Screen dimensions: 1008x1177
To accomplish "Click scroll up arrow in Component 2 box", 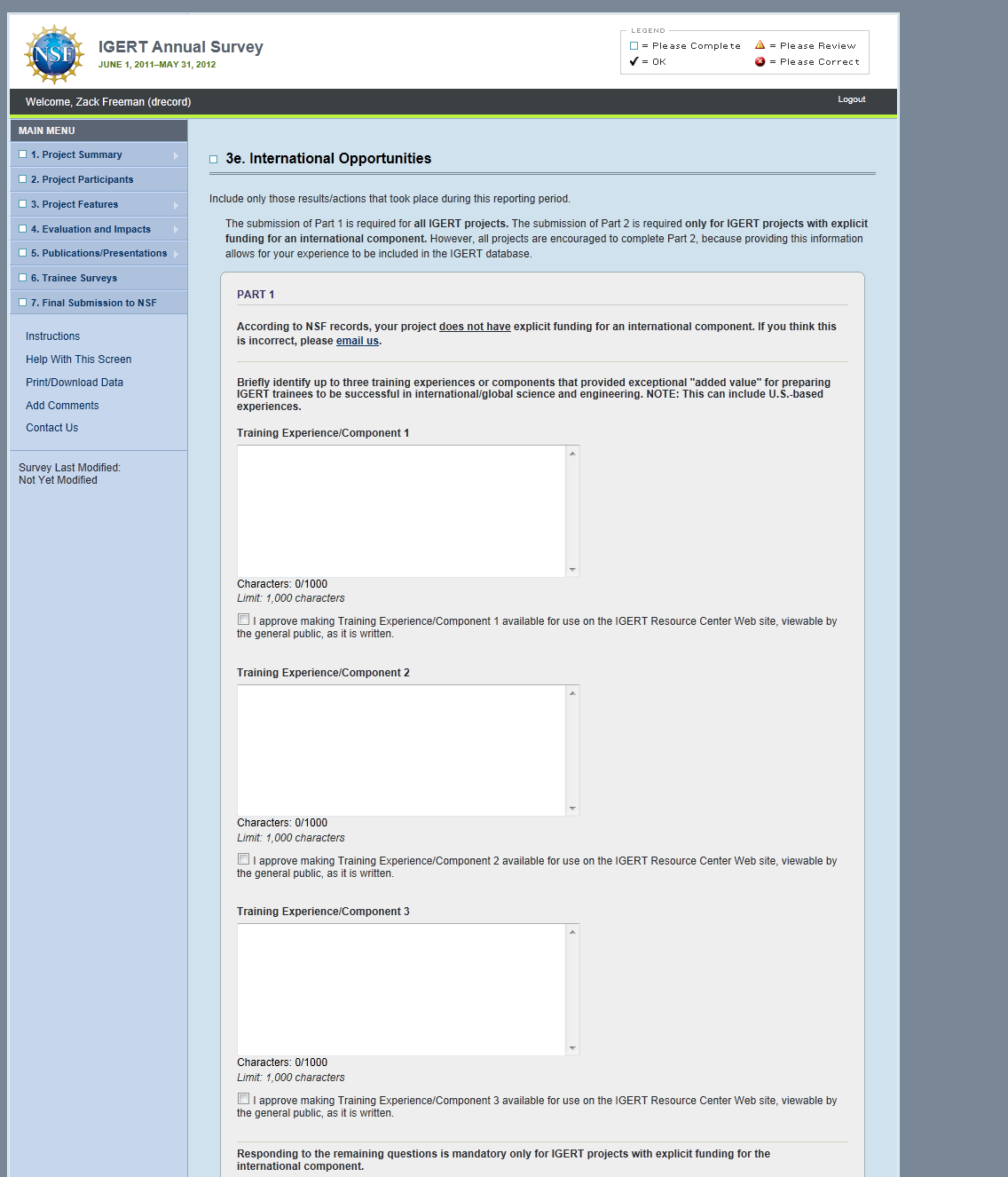I will click(x=572, y=693).
